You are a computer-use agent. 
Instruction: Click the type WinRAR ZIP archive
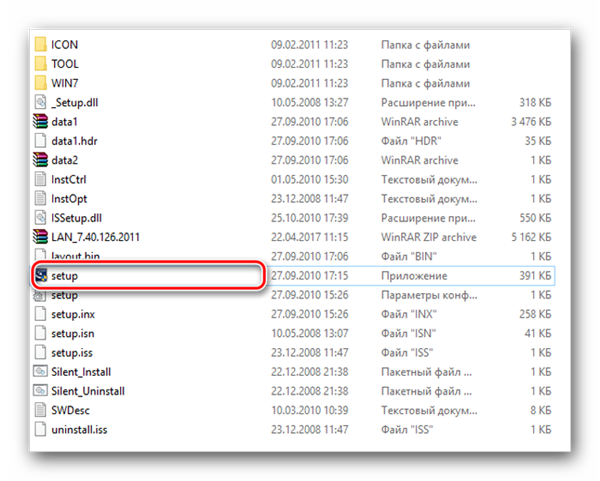tap(429, 237)
